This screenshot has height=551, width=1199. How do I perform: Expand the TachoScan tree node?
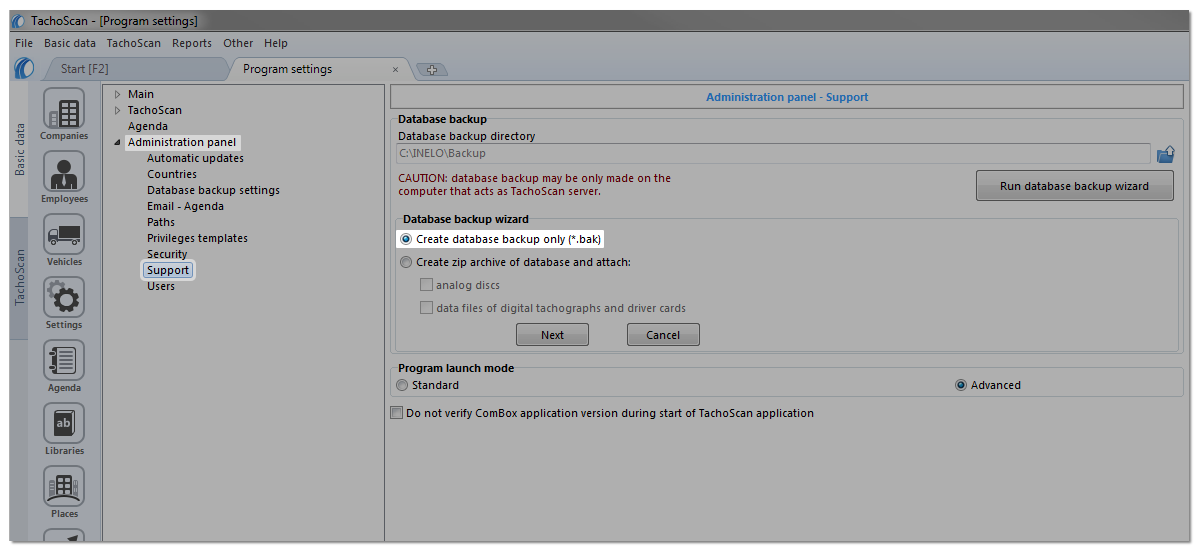click(117, 110)
